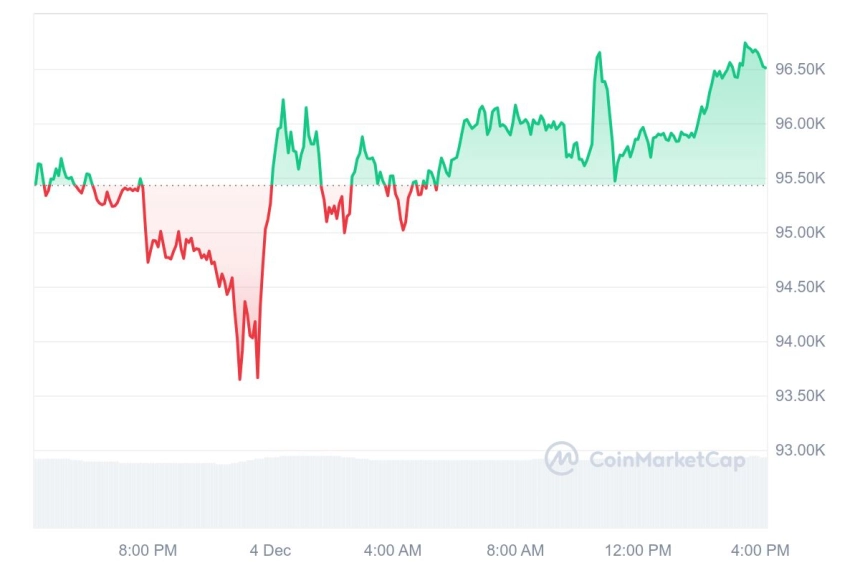Select the 8:00 AM time axis label
860x573 pixels.
point(515,550)
